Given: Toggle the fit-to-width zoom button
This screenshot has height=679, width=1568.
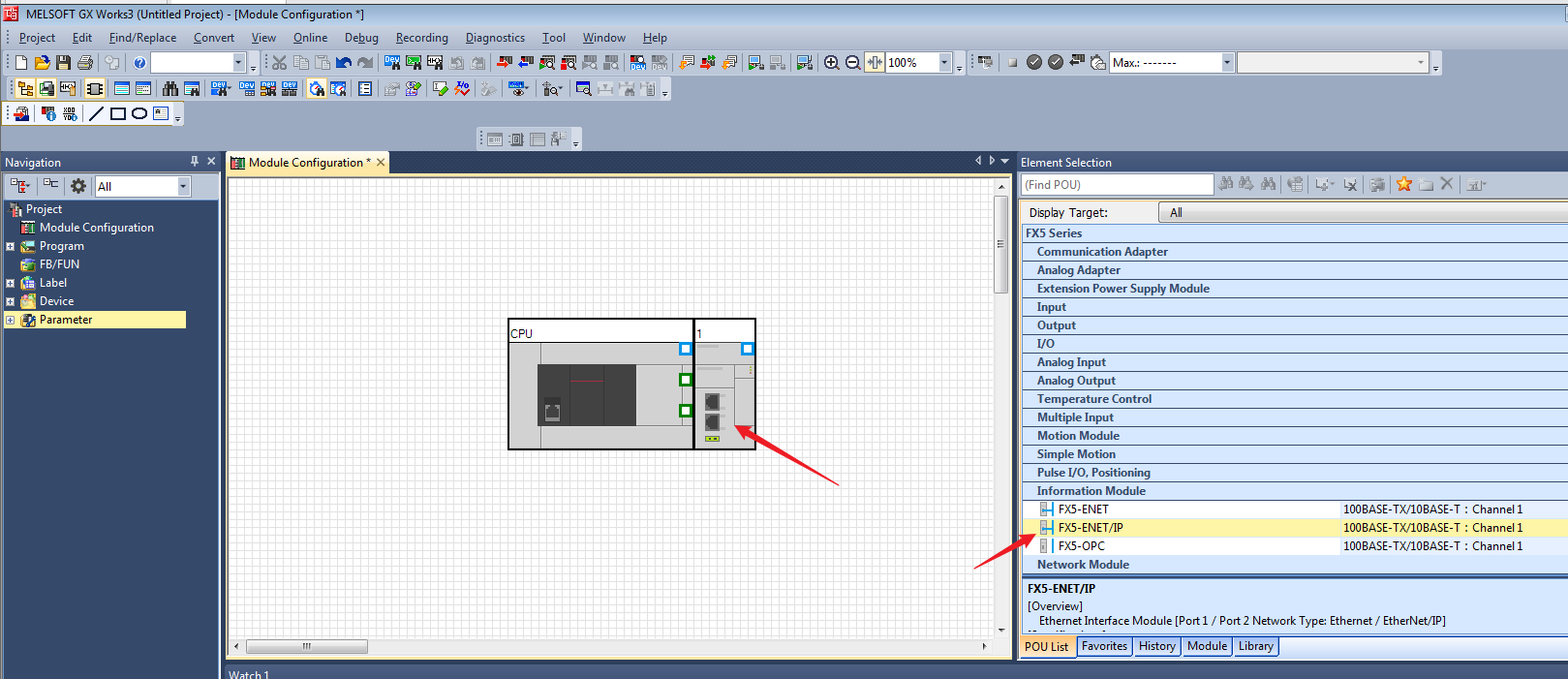Looking at the screenshot, I should coord(875,62).
